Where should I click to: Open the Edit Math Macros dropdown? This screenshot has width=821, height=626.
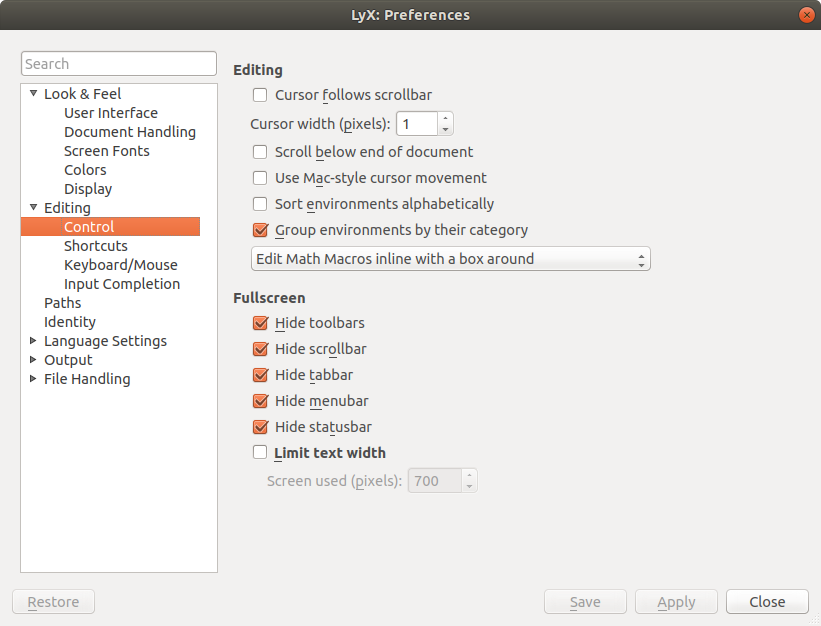click(450, 259)
